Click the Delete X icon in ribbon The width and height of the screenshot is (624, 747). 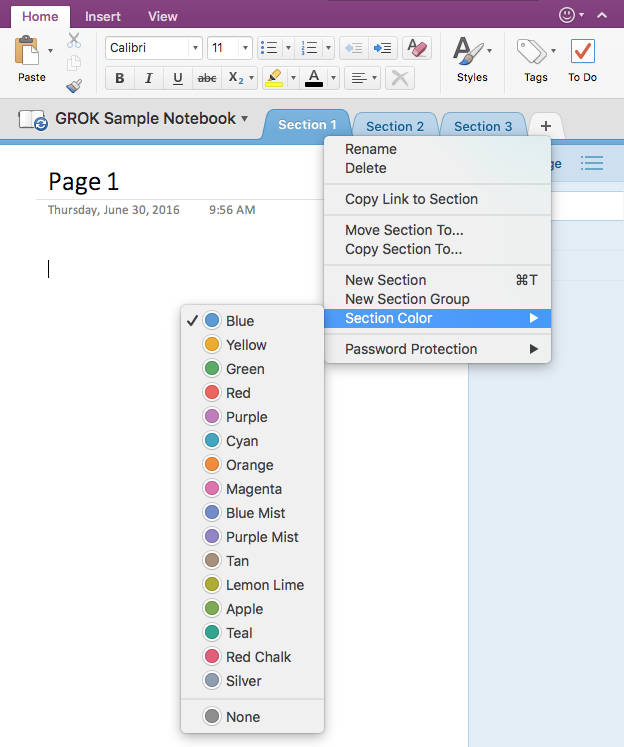pyautogui.click(x=400, y=78)
